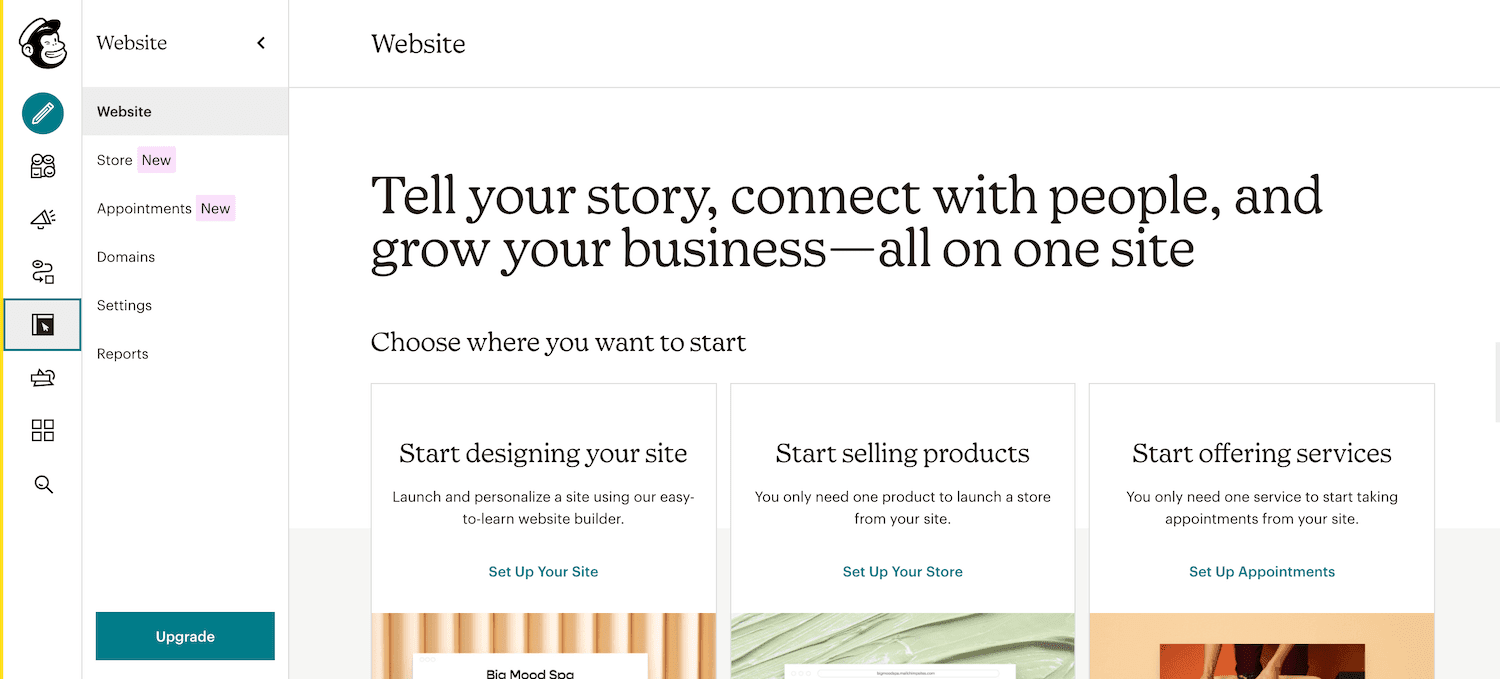Open the Content studio icon
Screen dimensions: 1500x679
41,377
